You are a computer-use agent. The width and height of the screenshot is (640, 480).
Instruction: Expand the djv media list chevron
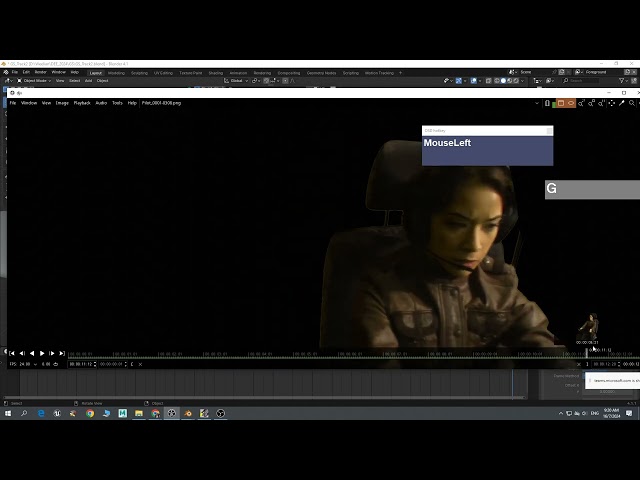click(x=537, y=103)
